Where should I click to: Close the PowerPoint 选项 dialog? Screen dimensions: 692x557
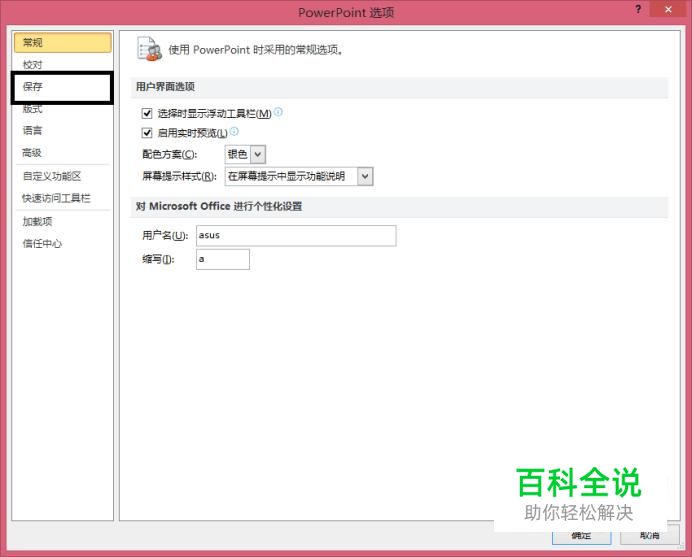[x=668, y=10]
